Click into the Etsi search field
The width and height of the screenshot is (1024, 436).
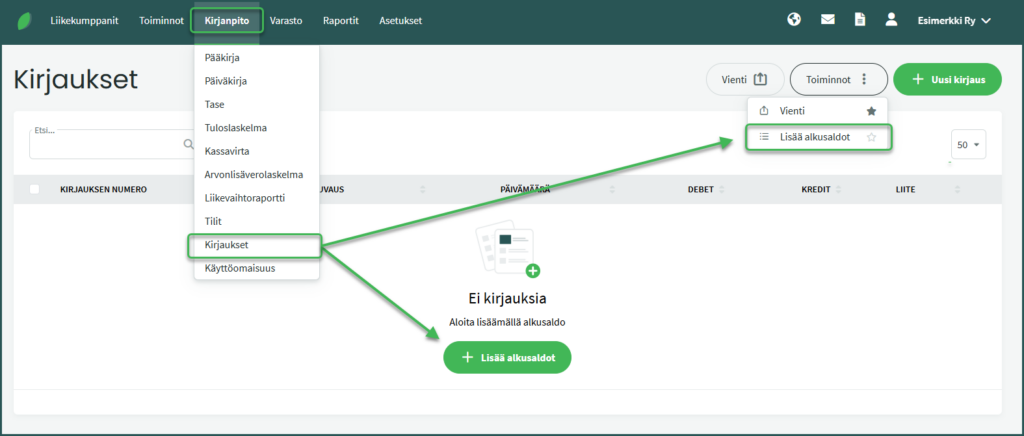[x=105, y=145]
